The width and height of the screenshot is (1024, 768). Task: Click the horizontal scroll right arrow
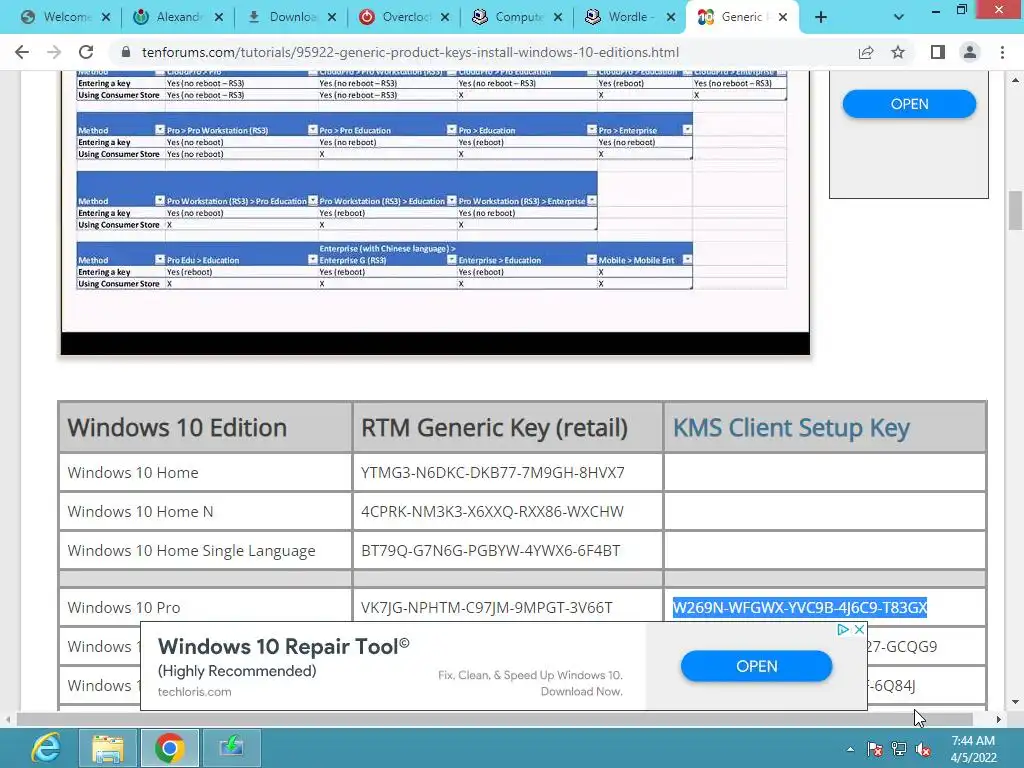[x=998, y=719]
